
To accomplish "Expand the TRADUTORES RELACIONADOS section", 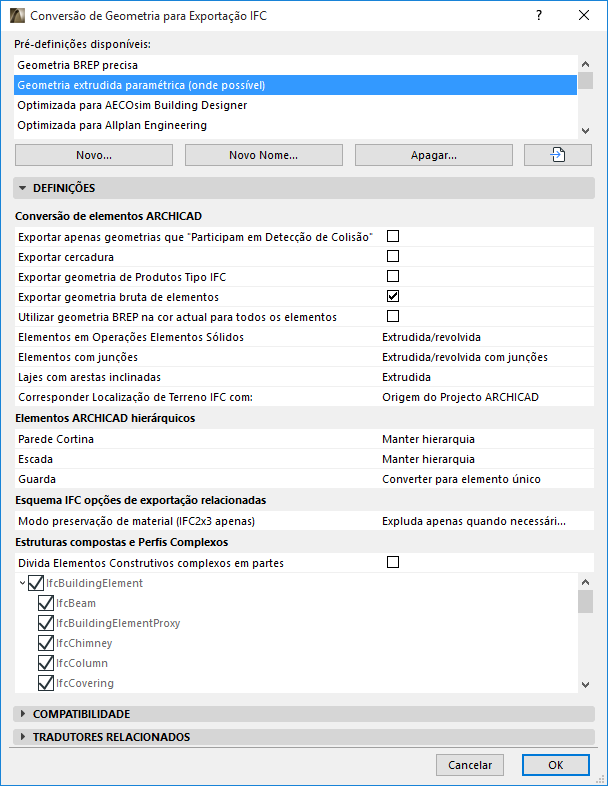I will pyautogui.click(x=22, y=737).
